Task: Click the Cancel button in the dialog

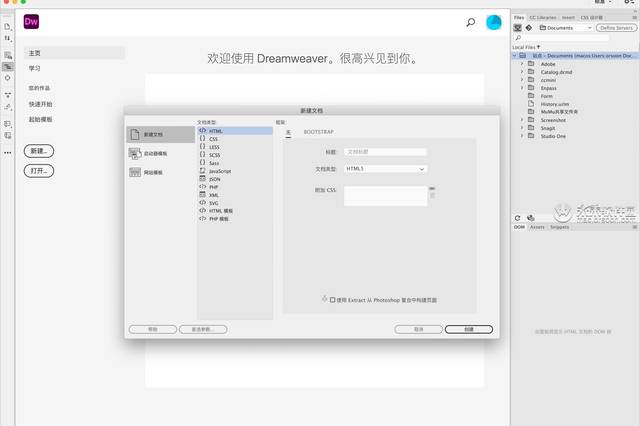Action: pyautogui.click(x=418, y=329)
